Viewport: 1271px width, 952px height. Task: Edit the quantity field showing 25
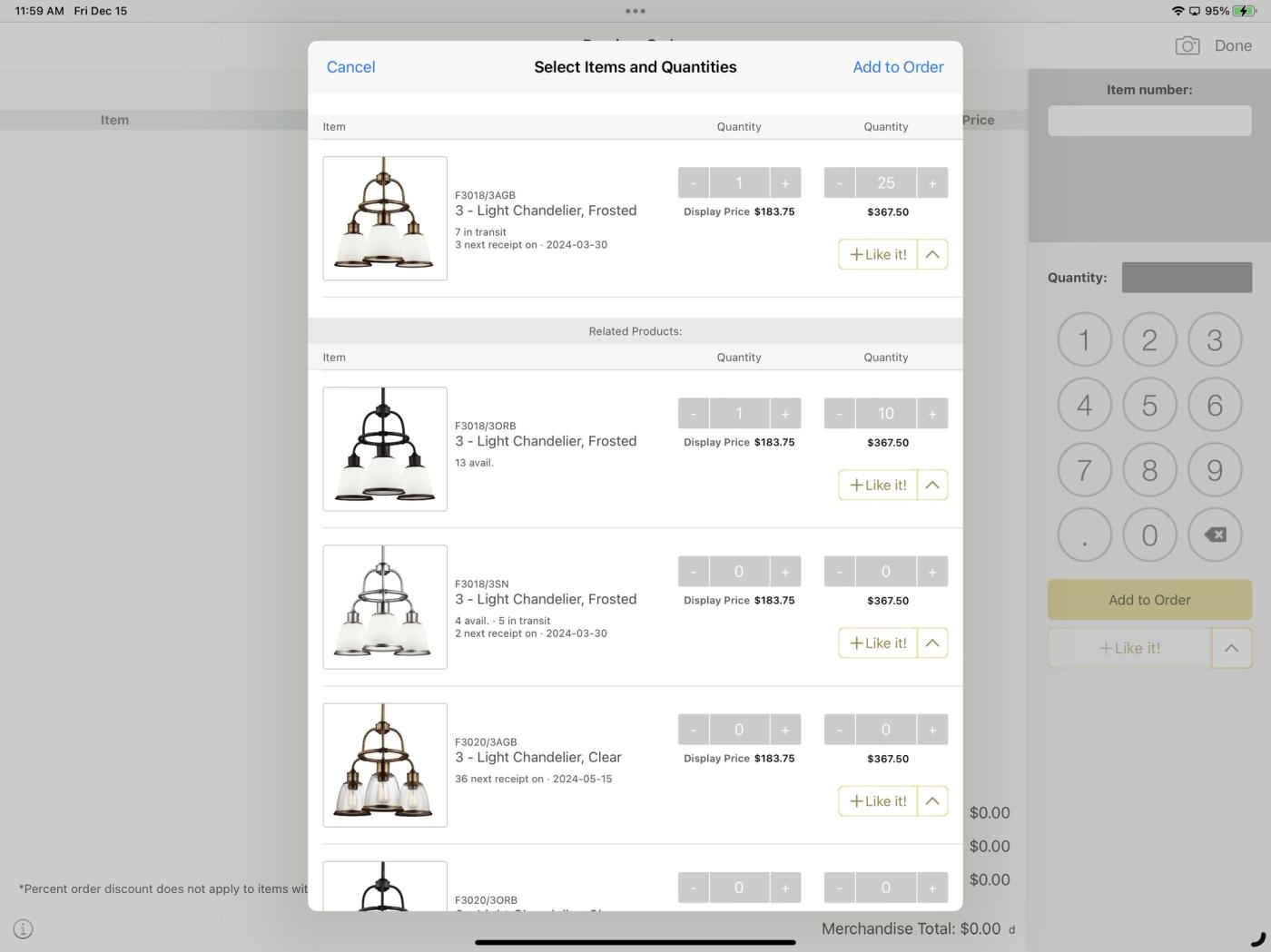pyautogui.click(x=886, y=182)
